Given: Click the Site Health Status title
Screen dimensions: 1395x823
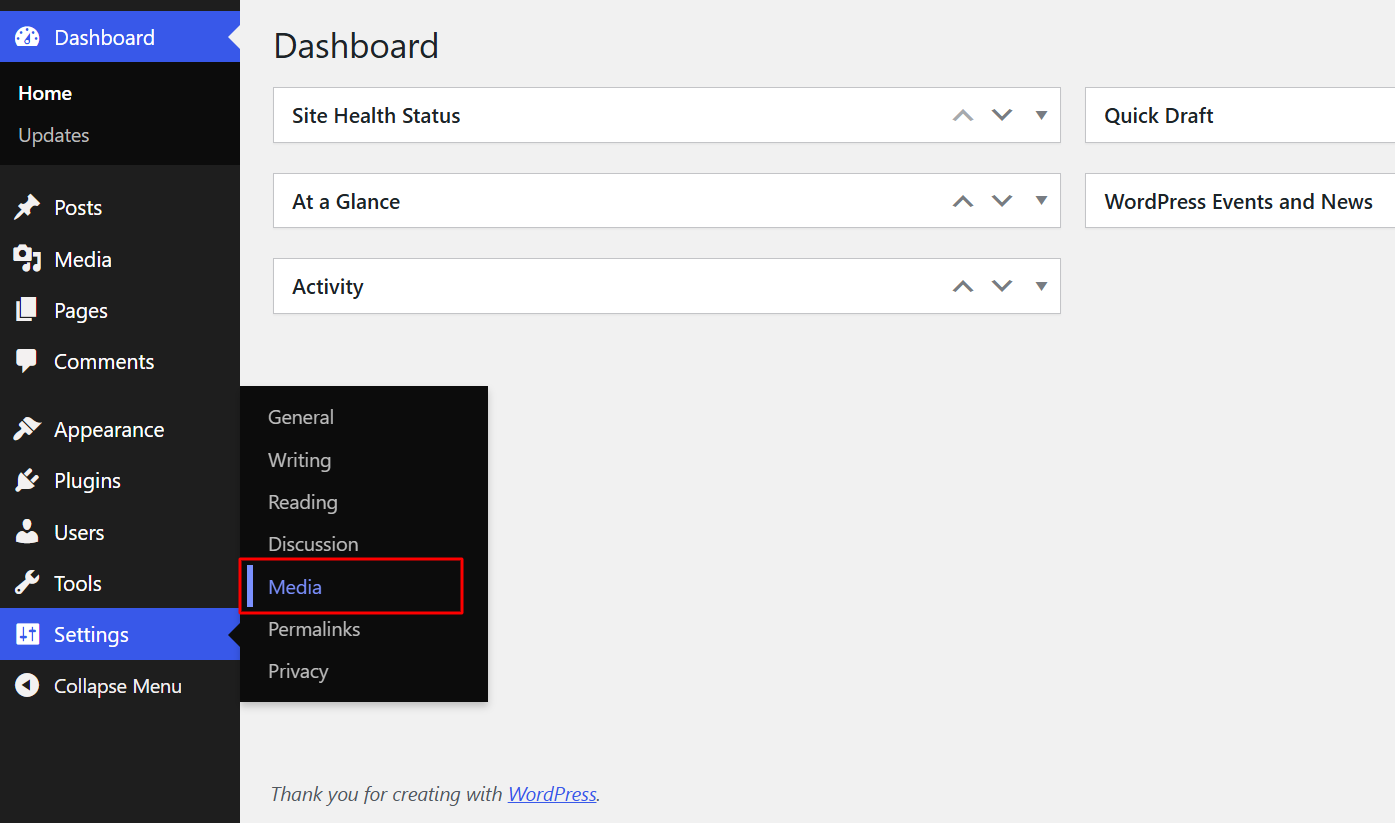Looking at the screenshot, I should coord(376,115).
